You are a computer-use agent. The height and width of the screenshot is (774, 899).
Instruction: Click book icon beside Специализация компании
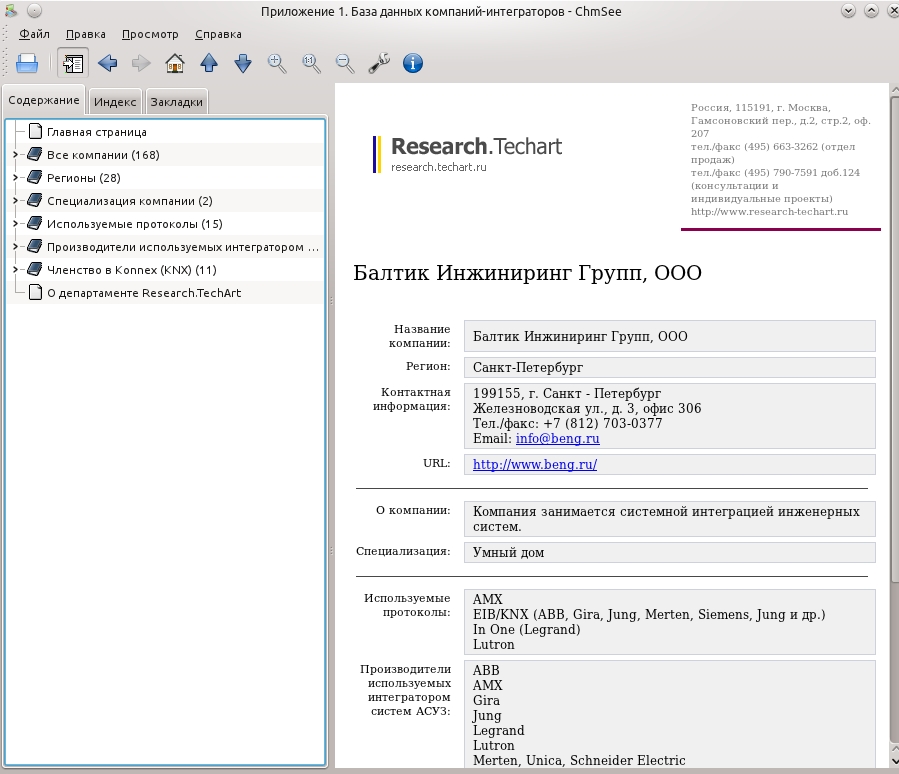(35, 200)
